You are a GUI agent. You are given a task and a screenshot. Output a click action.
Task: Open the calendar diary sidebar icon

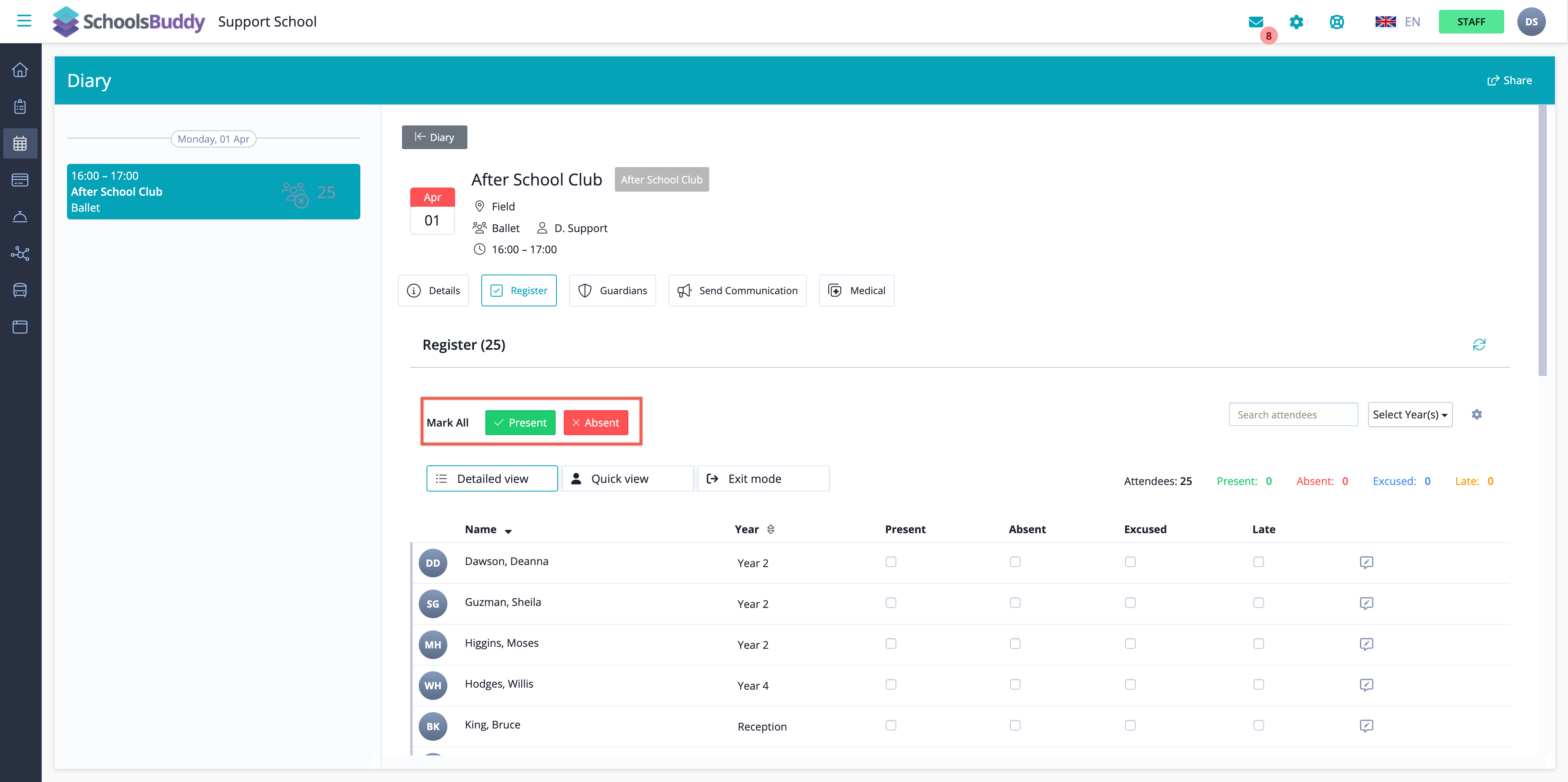pyautogui.click(x=20, y=144)
